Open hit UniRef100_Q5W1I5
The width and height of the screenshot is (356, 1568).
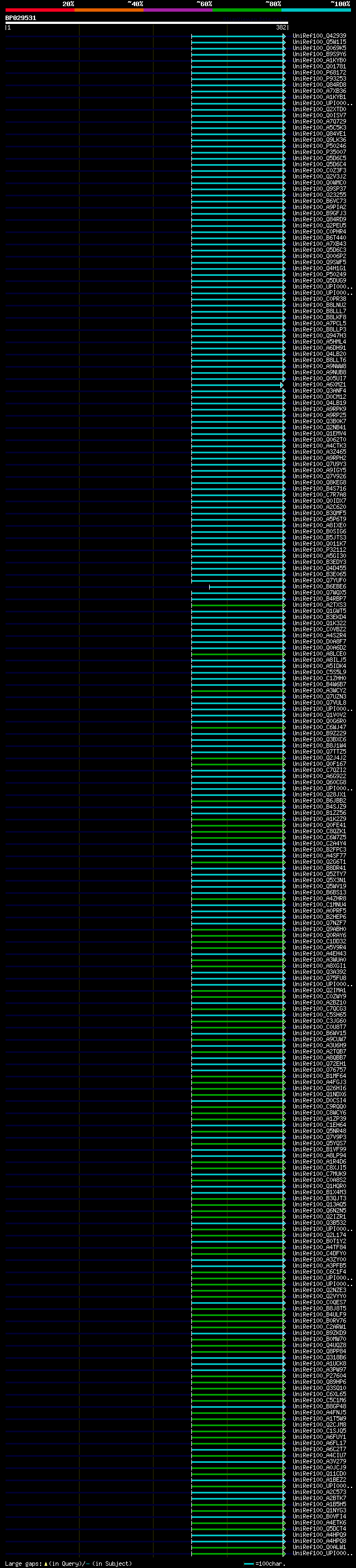coord(319,42)
